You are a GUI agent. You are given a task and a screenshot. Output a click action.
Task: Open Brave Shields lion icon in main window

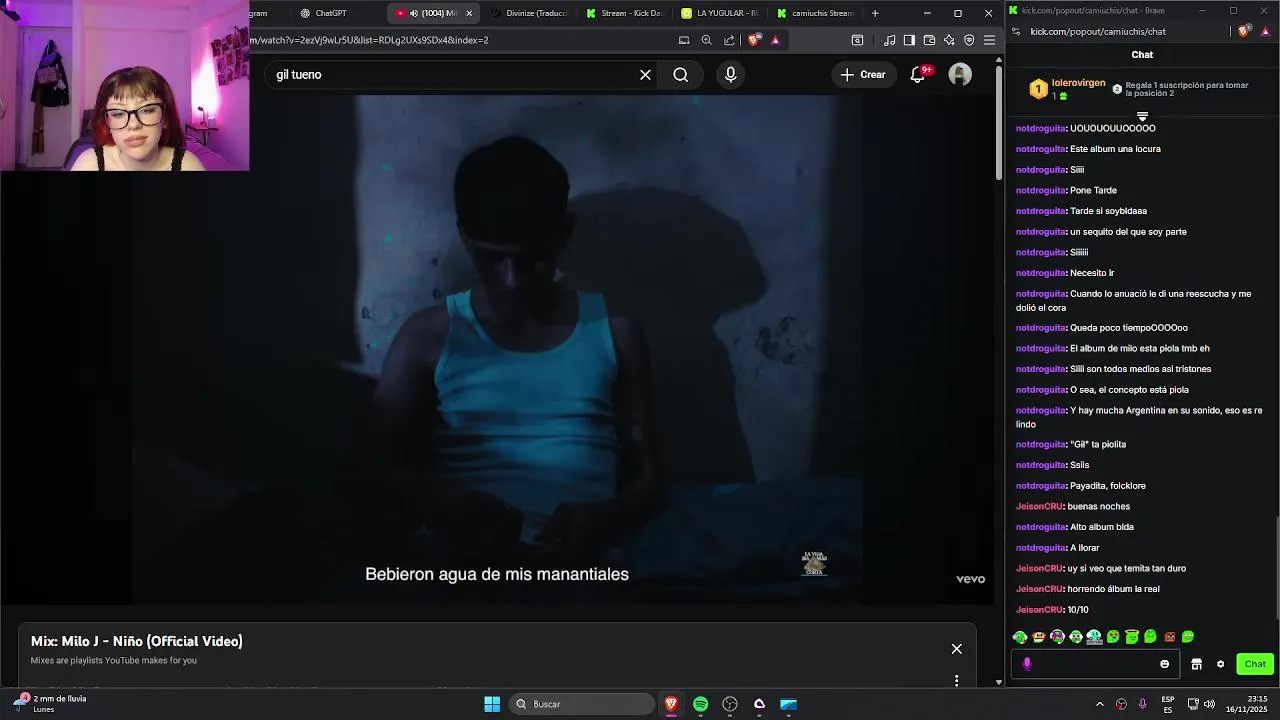pyautogui.click(x=754, y=40)
